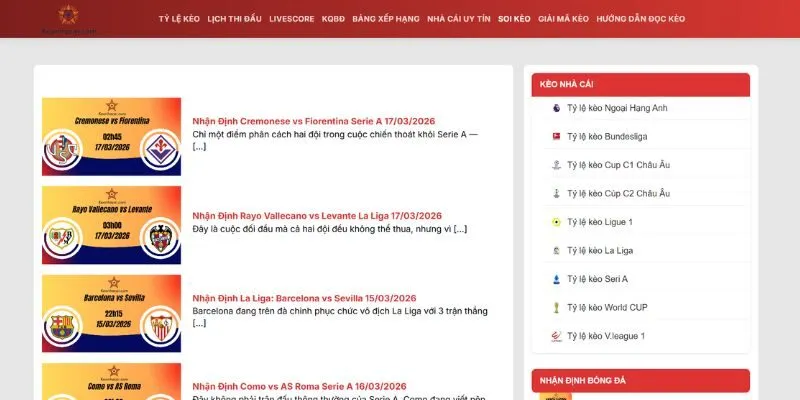
Task: Click the Bundesliga icon in the sidebar
Action: 556,136
